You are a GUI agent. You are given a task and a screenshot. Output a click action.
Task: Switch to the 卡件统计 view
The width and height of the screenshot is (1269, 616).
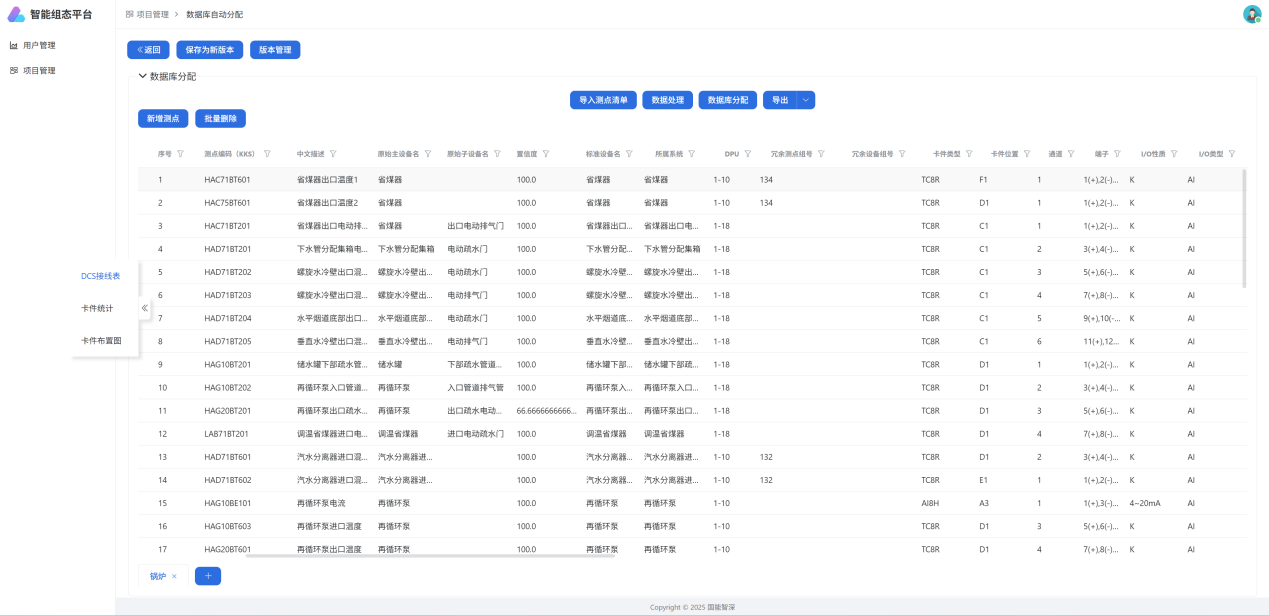tap(97, 308)
